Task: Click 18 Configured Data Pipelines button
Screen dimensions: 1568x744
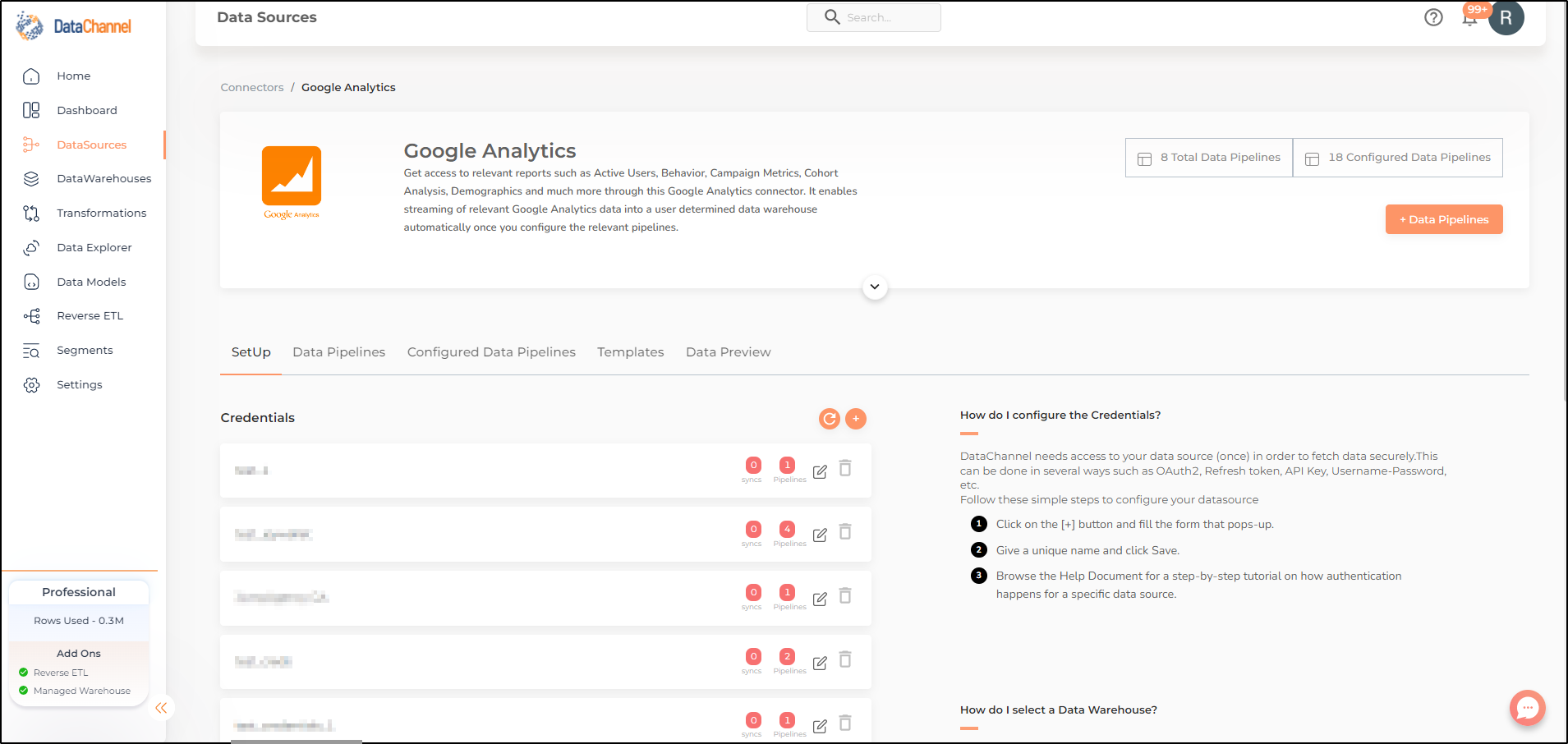Action: pos(1398,158)
